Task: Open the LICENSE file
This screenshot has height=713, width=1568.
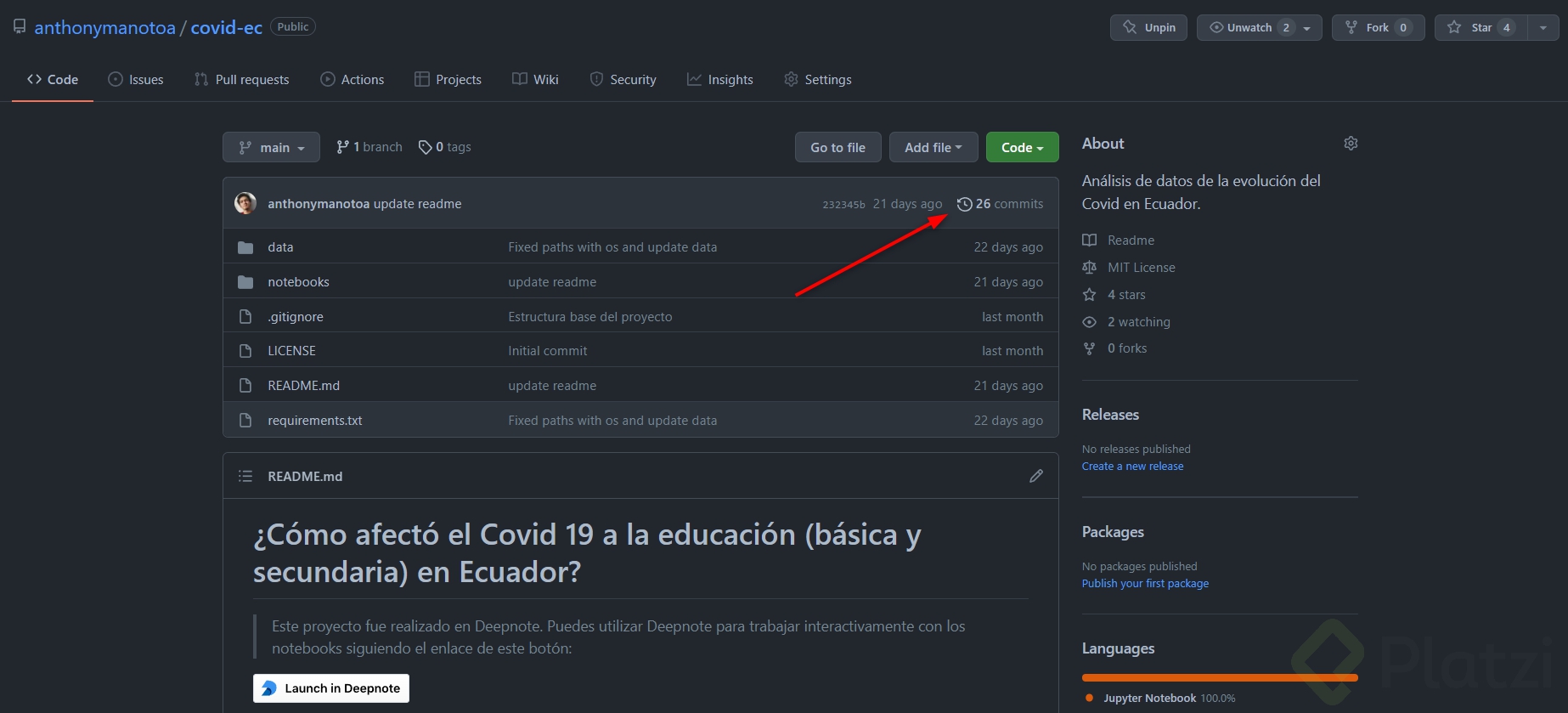Action: point(291,351)
